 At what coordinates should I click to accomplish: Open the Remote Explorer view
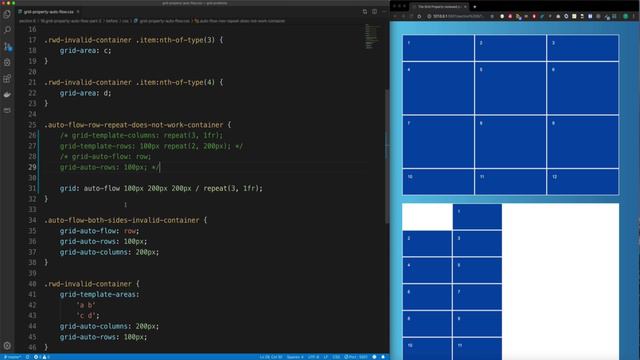point(7,110)
